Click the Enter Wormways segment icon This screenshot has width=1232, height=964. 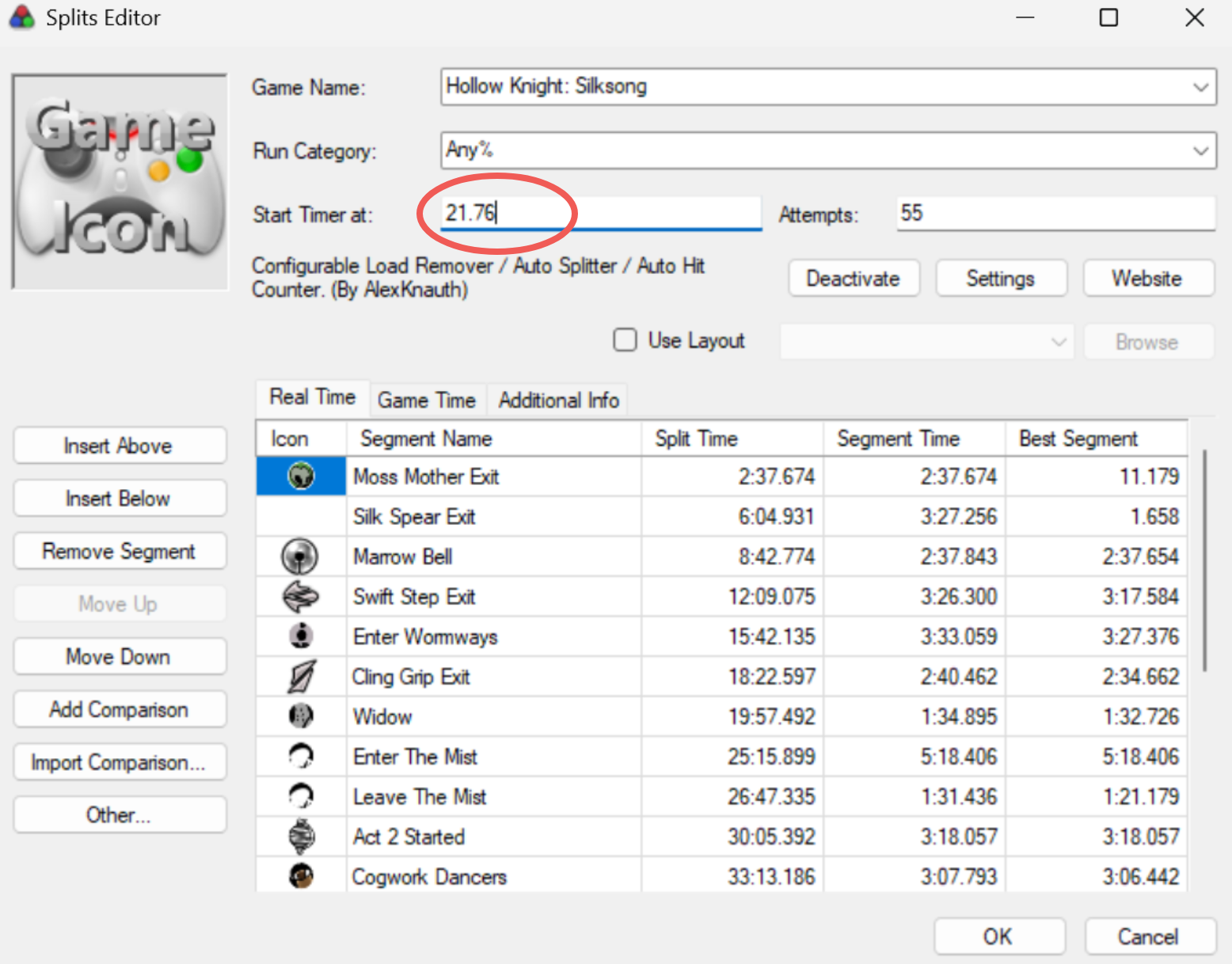(x=301, y=636)
